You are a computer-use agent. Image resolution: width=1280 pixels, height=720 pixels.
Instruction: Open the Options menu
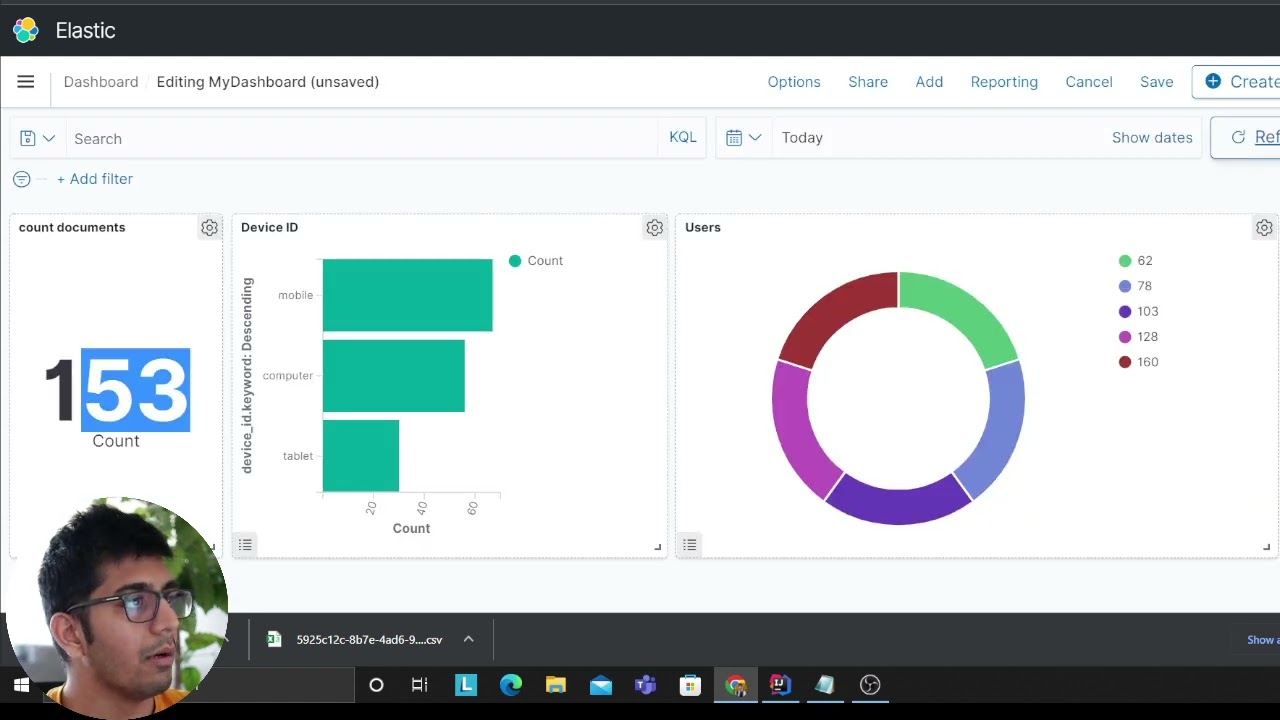[794, 82]
